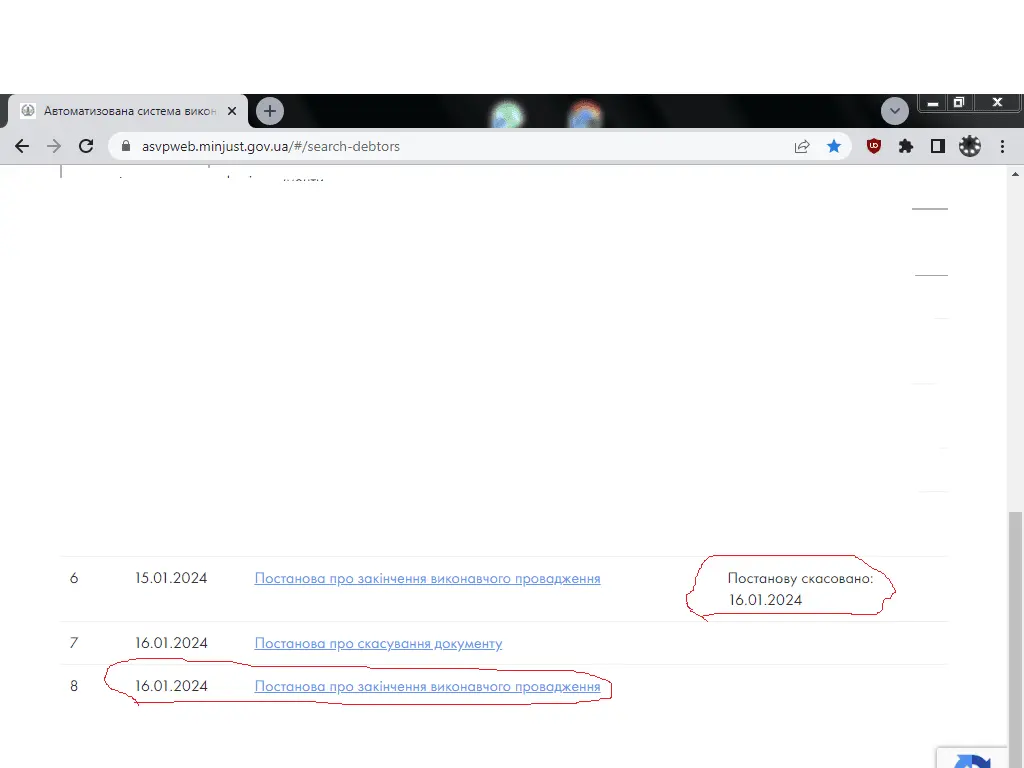Open the Extensions puzzle menu
The width and height of the screenshot is (1024, 768).
pos(906,146)
